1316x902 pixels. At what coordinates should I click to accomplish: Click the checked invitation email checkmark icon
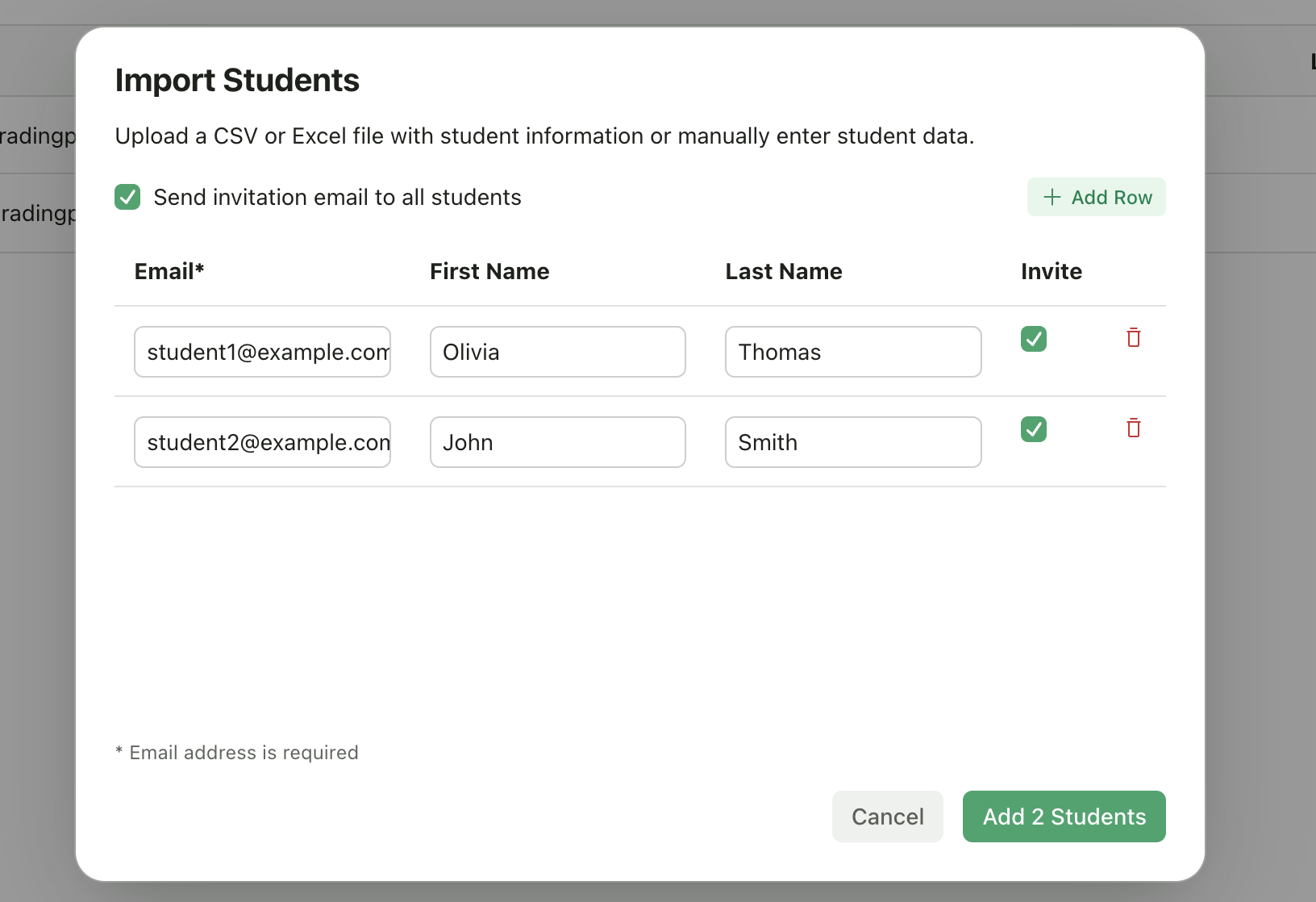[x=127, y=197]
